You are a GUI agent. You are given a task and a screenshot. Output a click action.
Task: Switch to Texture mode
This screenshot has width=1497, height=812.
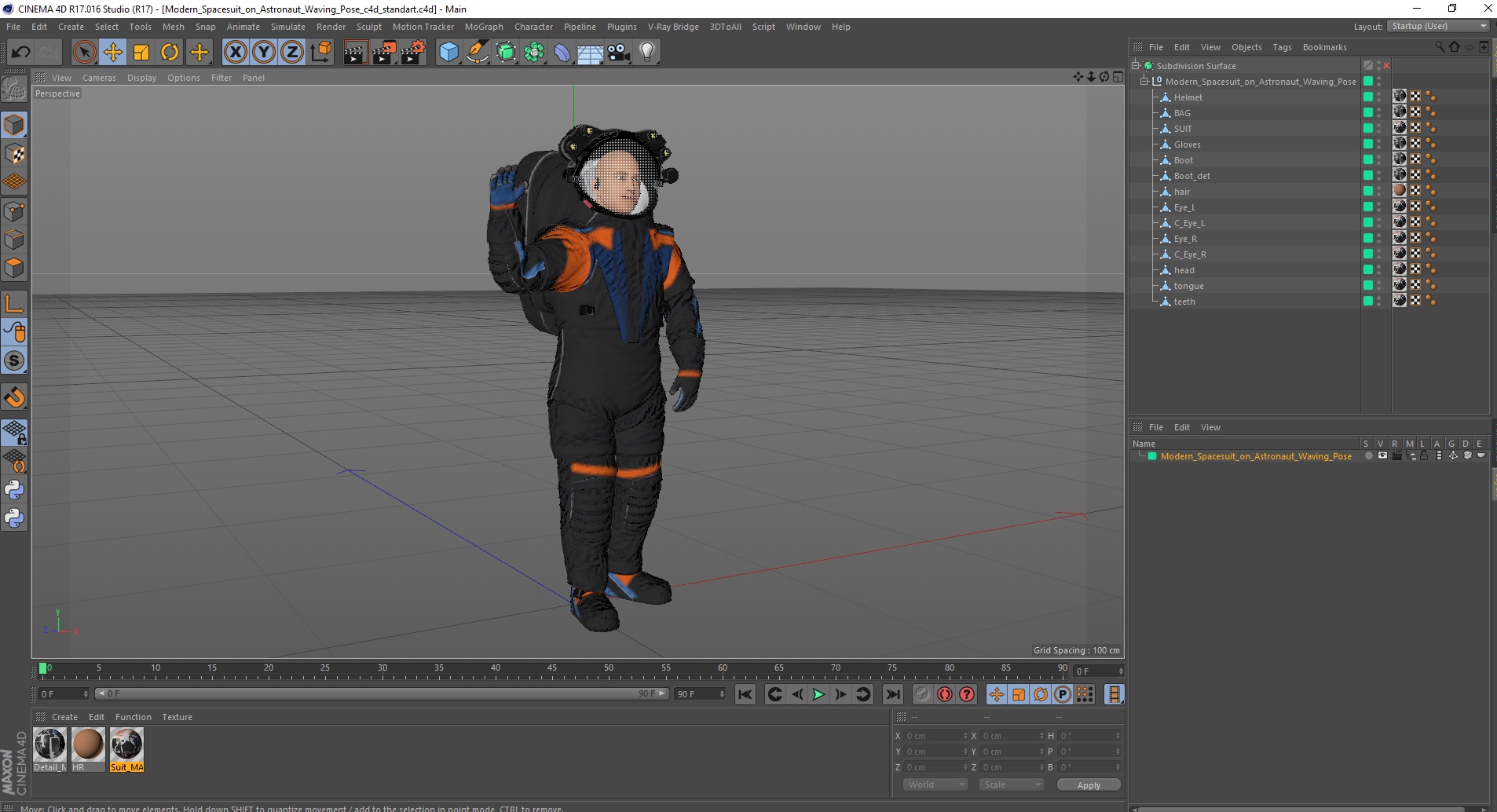click(x=14, y=154)
